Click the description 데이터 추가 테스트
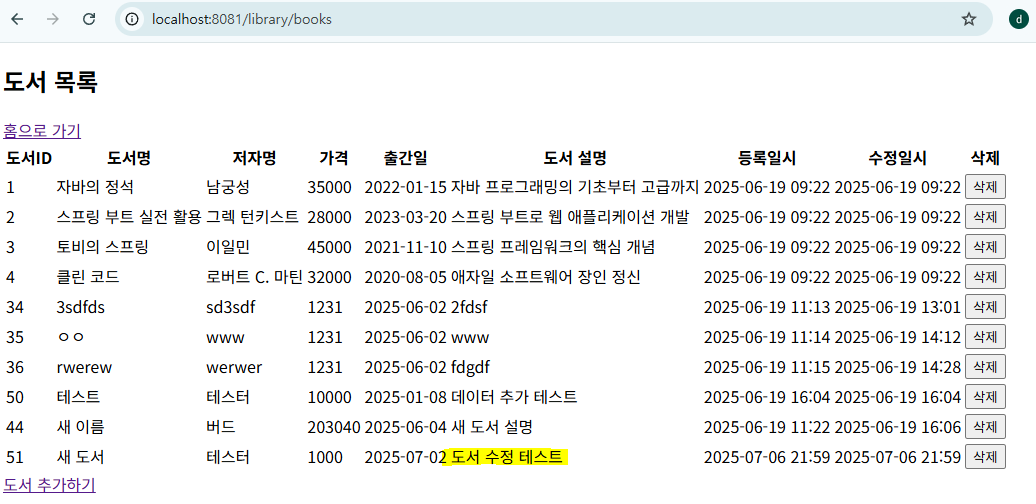Image resolution: width=1036 pixels, height=504 pixels. [514, 397]
